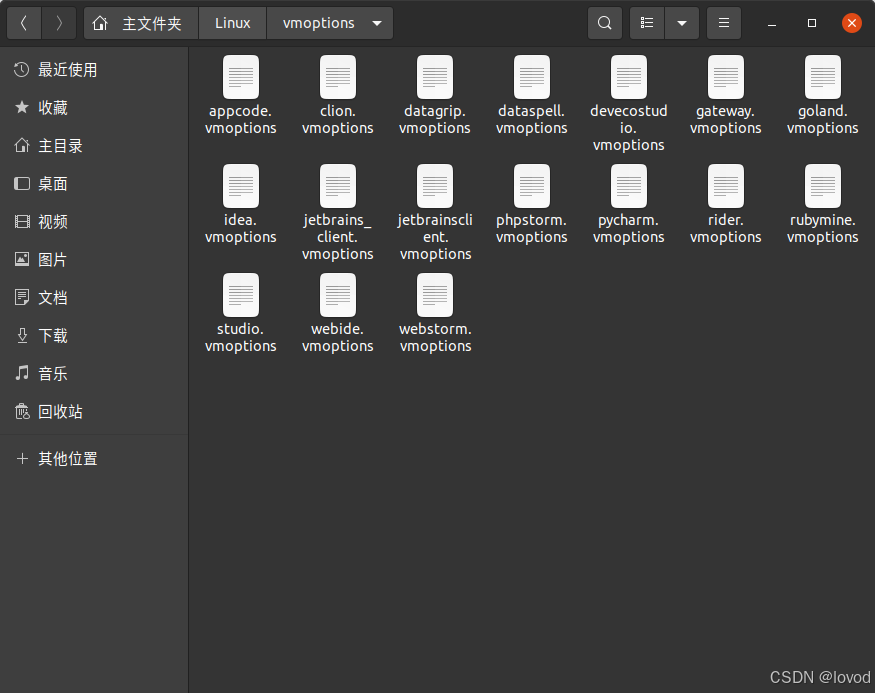875x693 pixels.
Task: Select the datagrip.vmoptions file icon
Action: point(434,77)
